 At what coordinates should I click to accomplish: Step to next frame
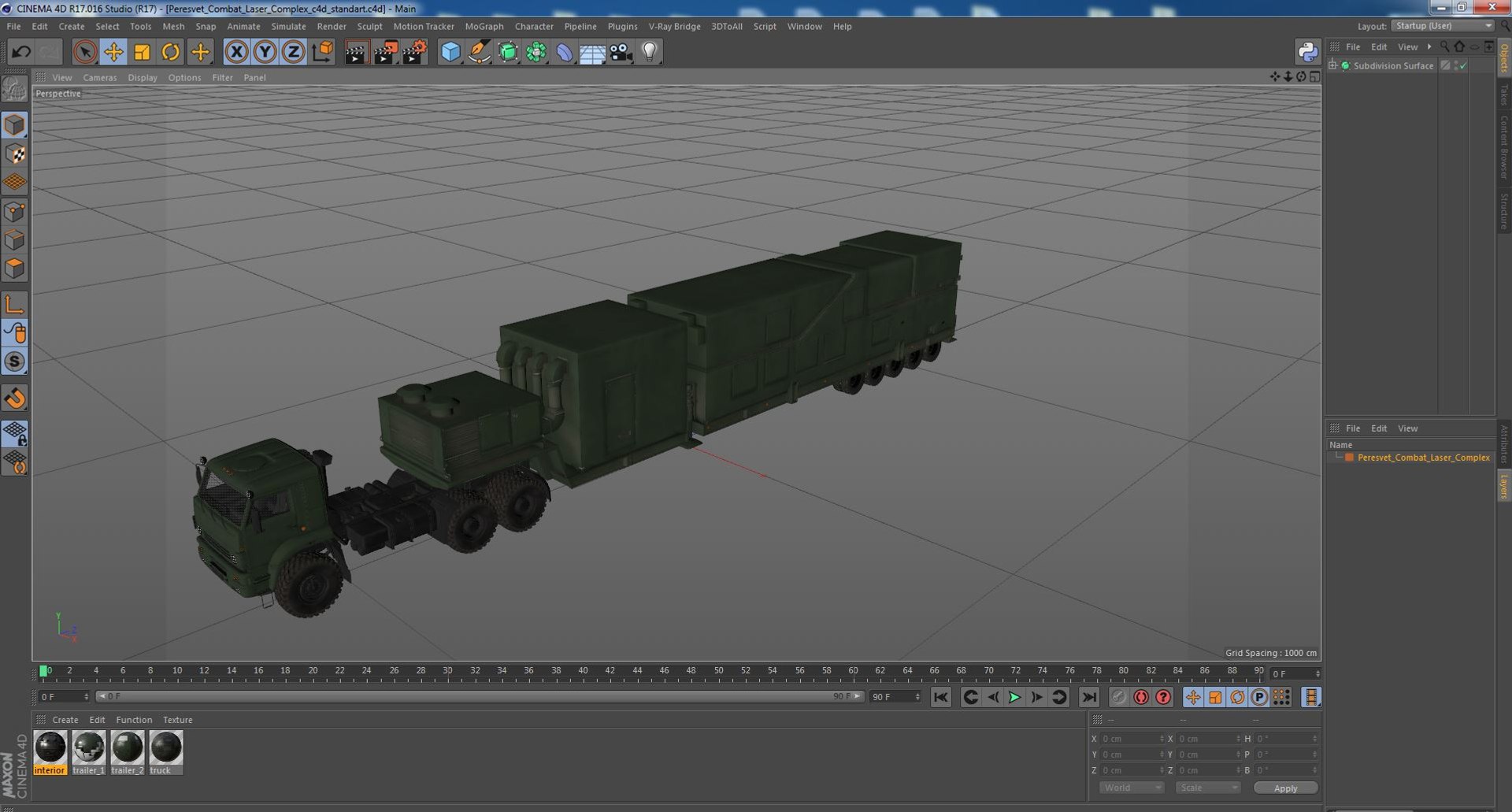1037,697
